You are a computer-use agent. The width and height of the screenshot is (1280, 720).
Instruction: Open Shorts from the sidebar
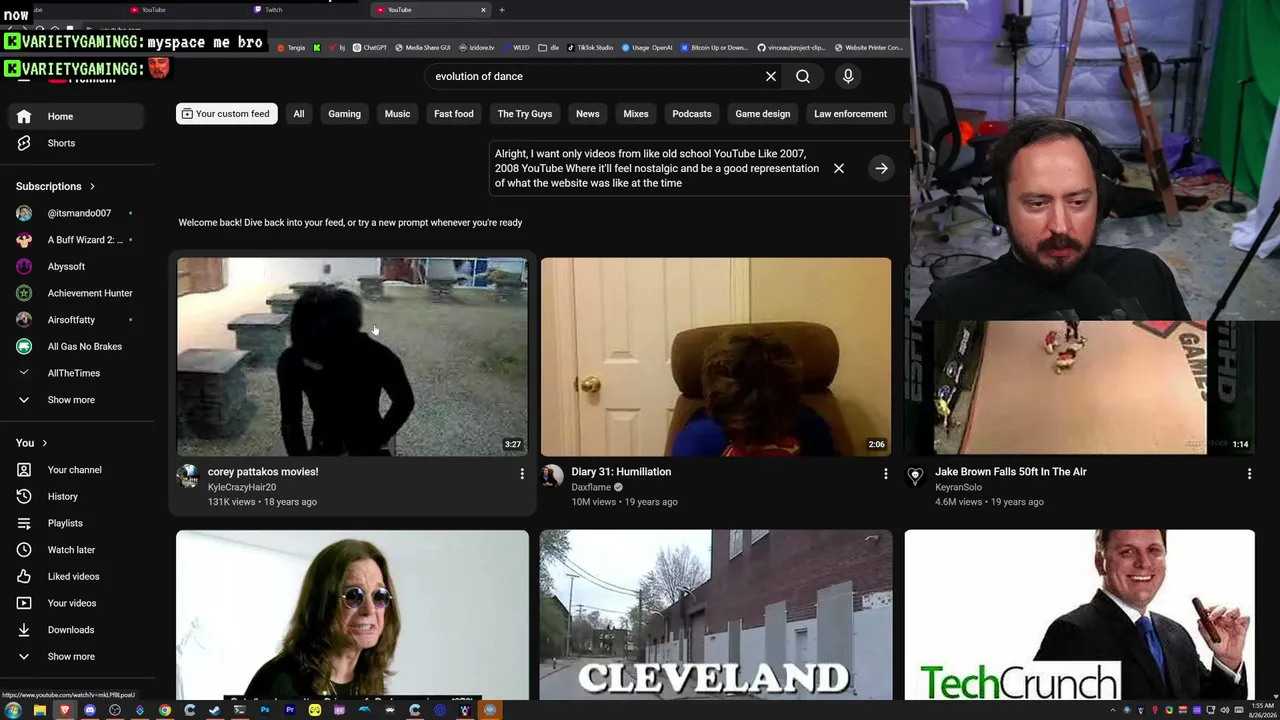coord(78,143)
